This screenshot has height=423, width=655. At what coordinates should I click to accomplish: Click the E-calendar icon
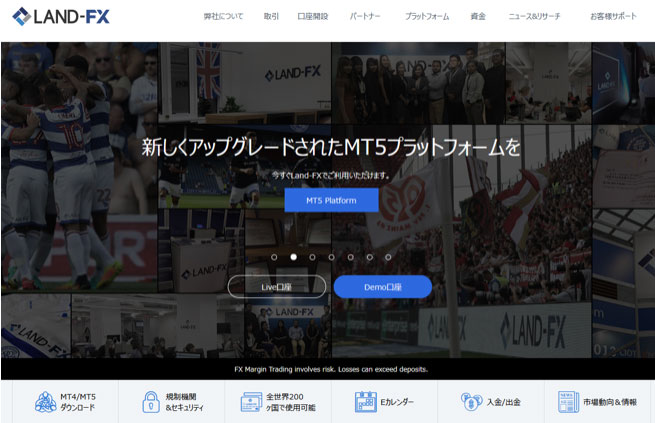[366, 402]
